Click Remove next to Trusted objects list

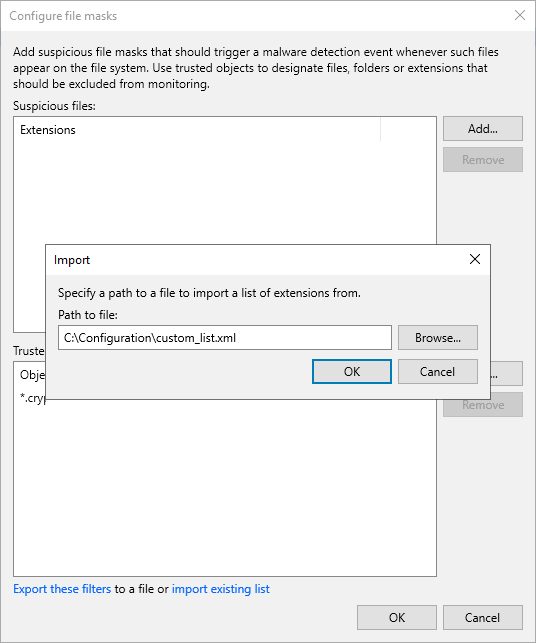tap(483, 405)
